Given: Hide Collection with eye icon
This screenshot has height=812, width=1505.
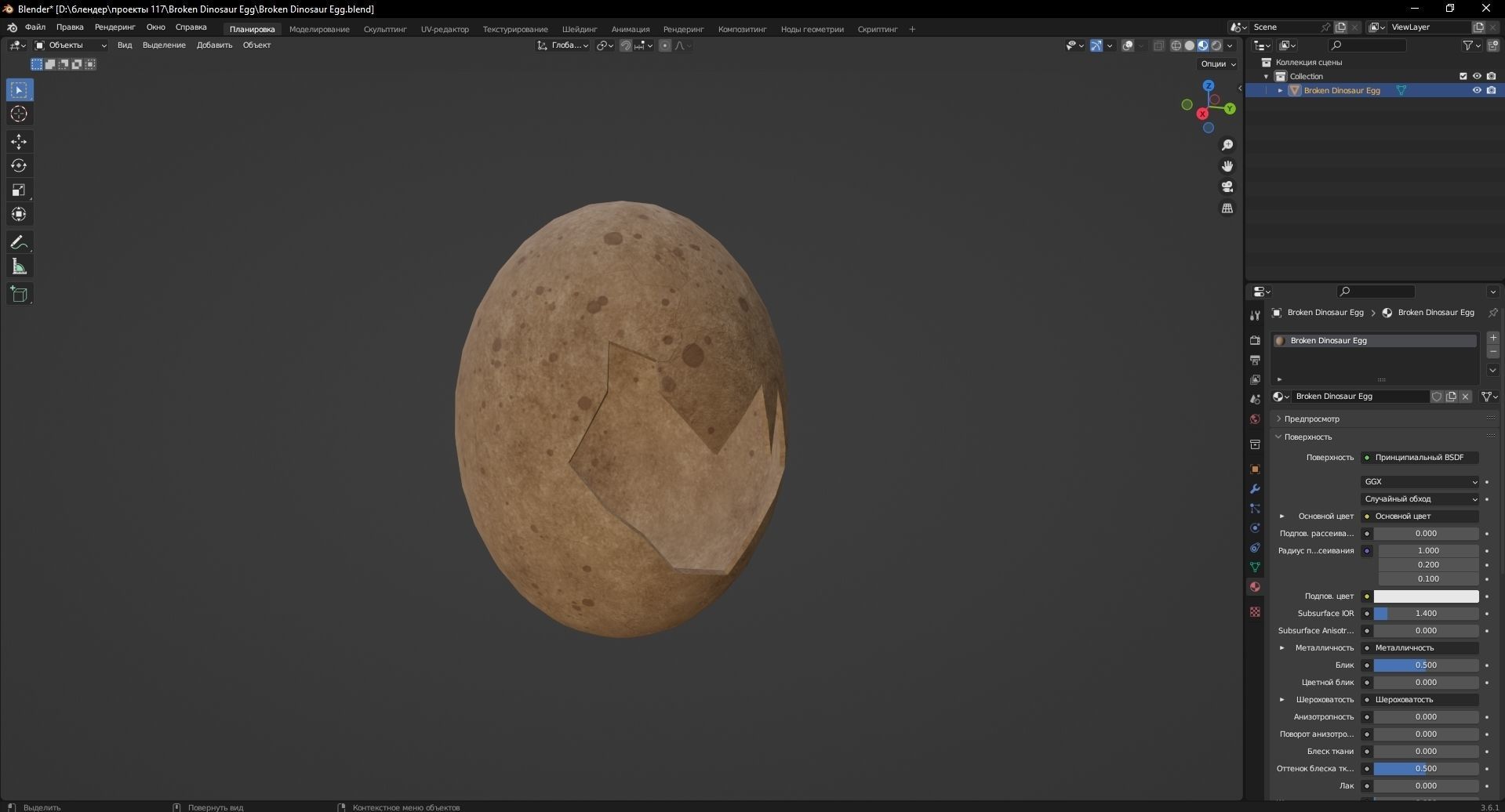Looking at the screenshot, I should tap(1477, 76).
